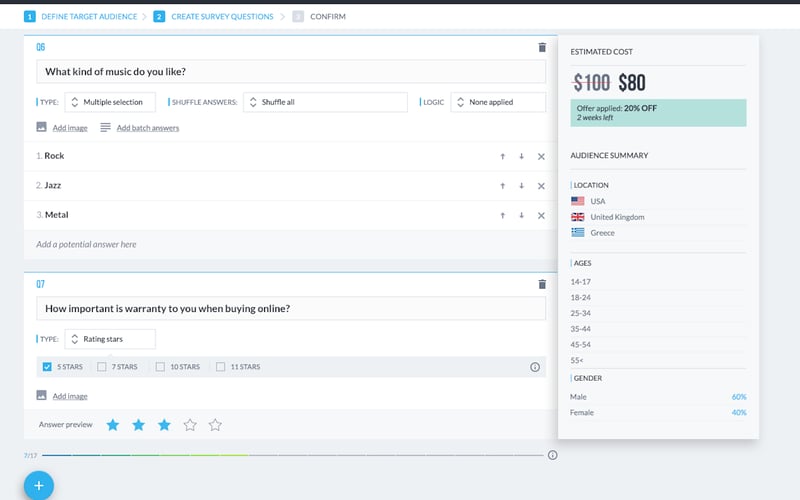Click Add a potential answer field
The width and height of the screenshot is (800, 500).
click(x=291, y=244)
